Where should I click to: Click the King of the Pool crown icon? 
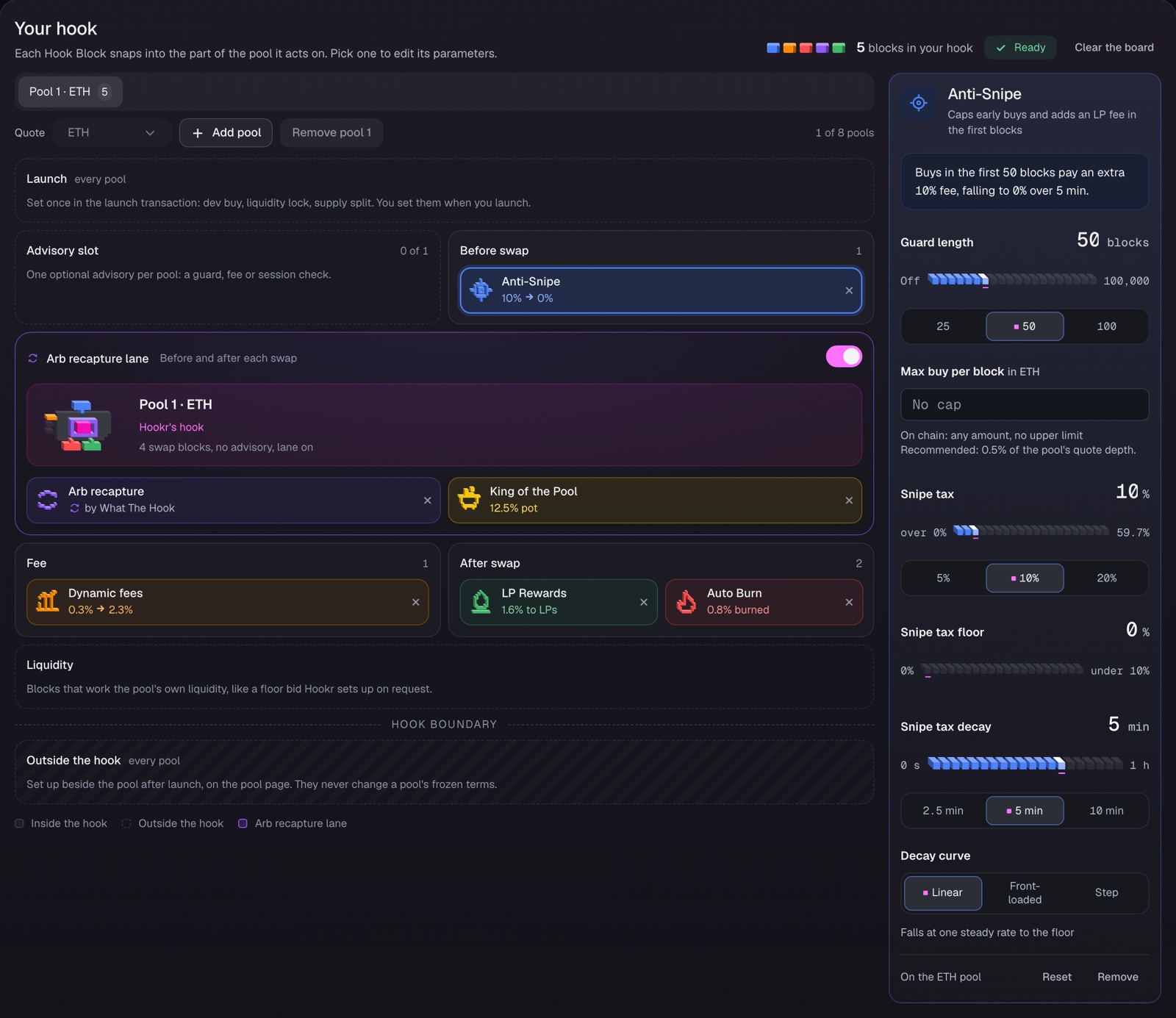(469, 499)
